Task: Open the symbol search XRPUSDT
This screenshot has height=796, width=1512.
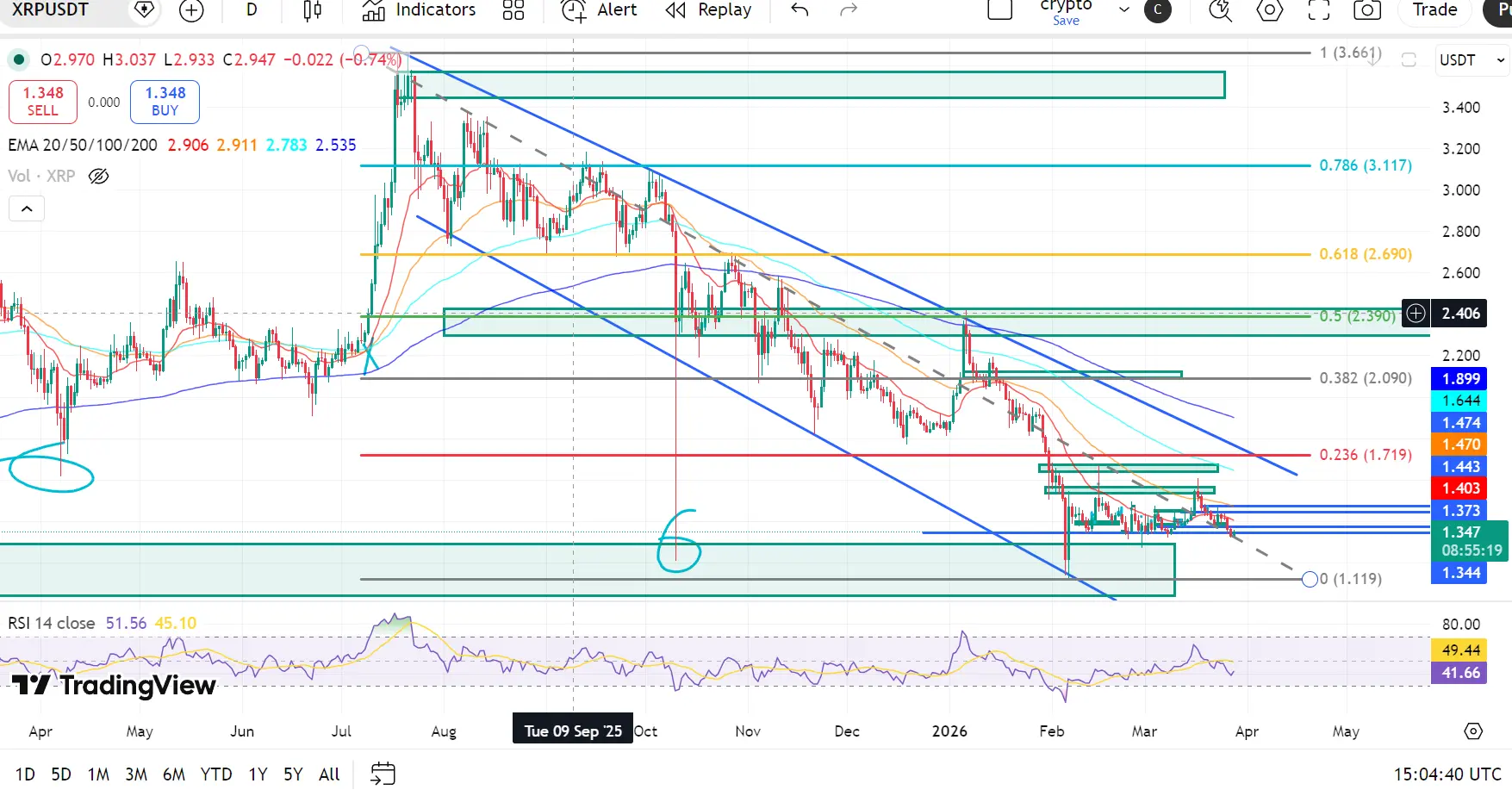Action: pos(50,9)
